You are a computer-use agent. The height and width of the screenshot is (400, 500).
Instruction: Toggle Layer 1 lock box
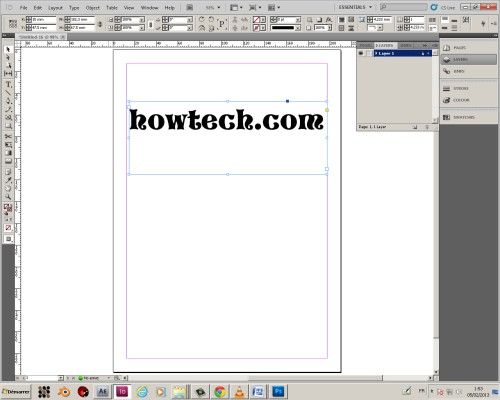(x=369, y=53)
